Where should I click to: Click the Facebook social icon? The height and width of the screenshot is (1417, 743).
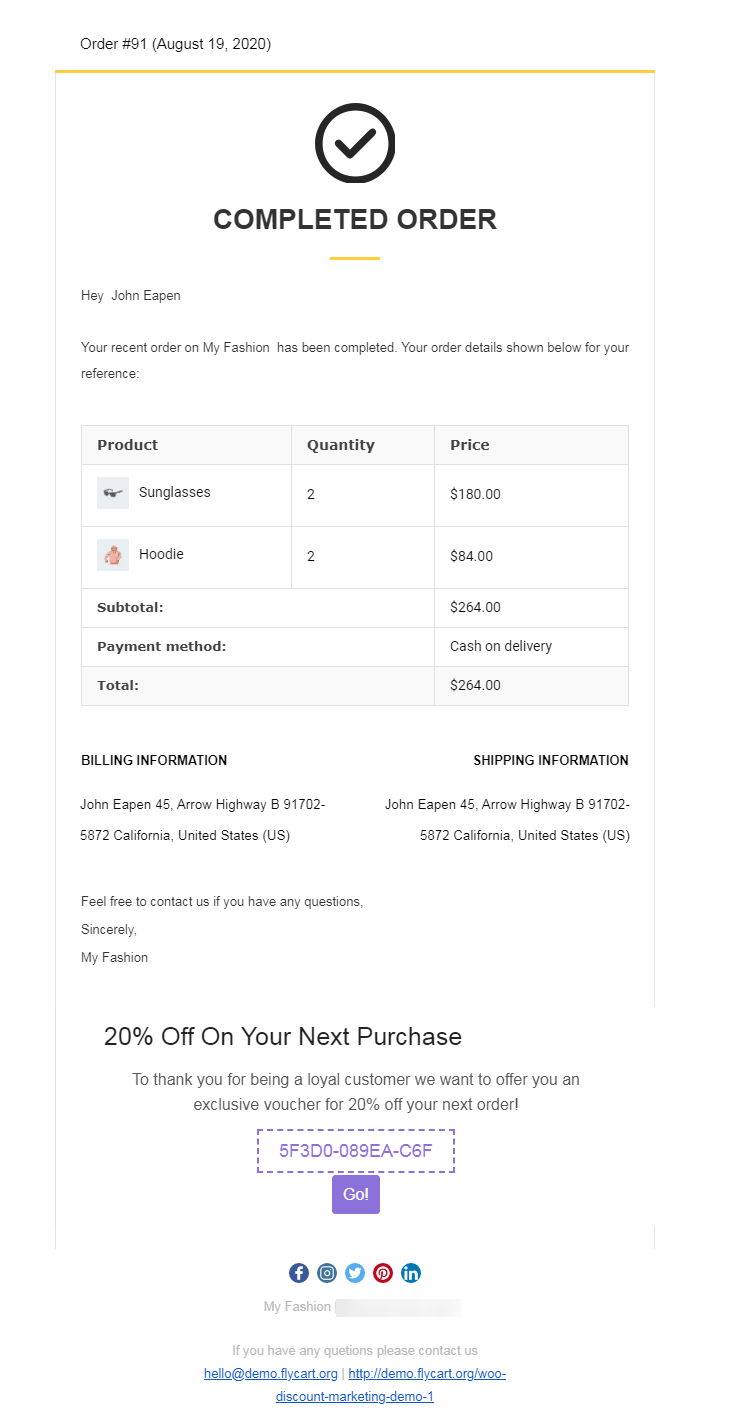coord(299,1273)
